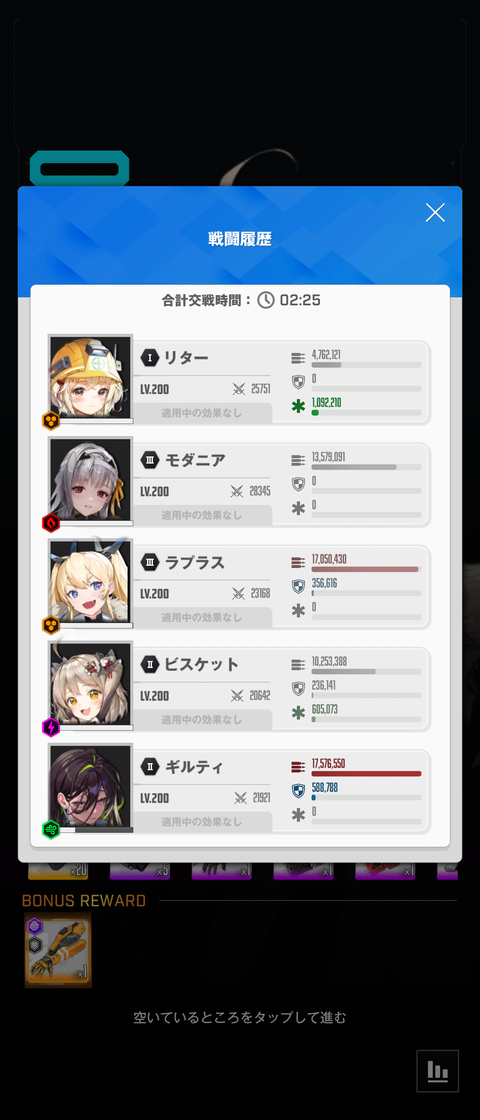
Task: Select the bonus reward arm equipment item
Action: coord(58,951)
